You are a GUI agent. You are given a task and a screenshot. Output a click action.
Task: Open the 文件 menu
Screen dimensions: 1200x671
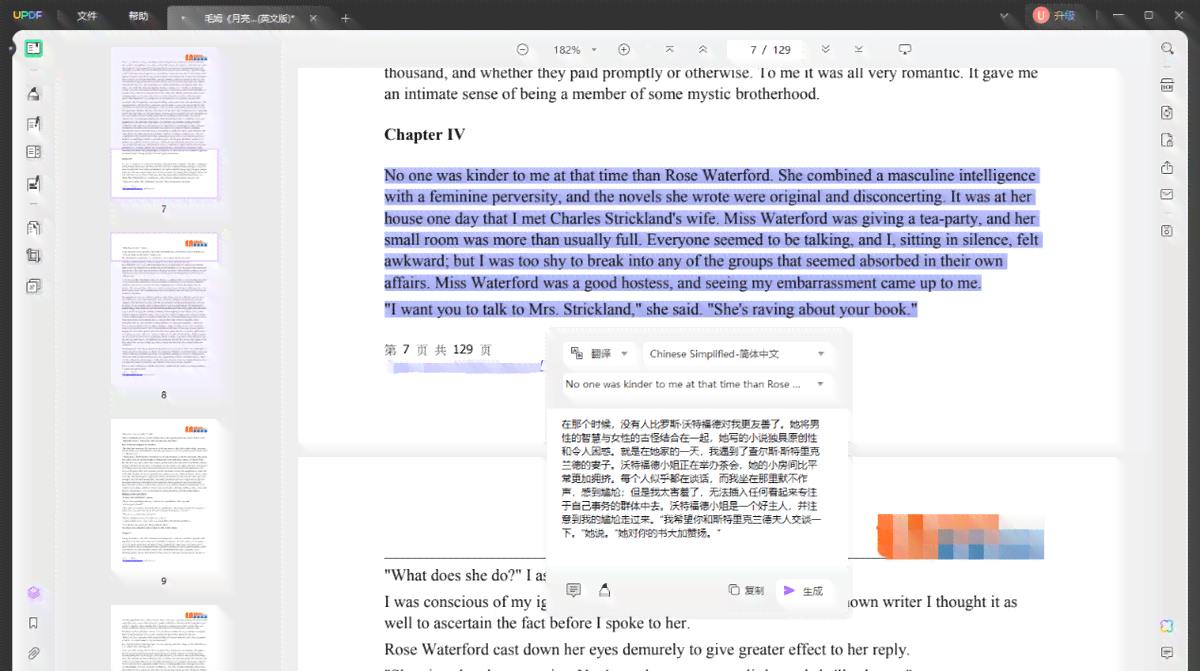[x=87, y=16]
